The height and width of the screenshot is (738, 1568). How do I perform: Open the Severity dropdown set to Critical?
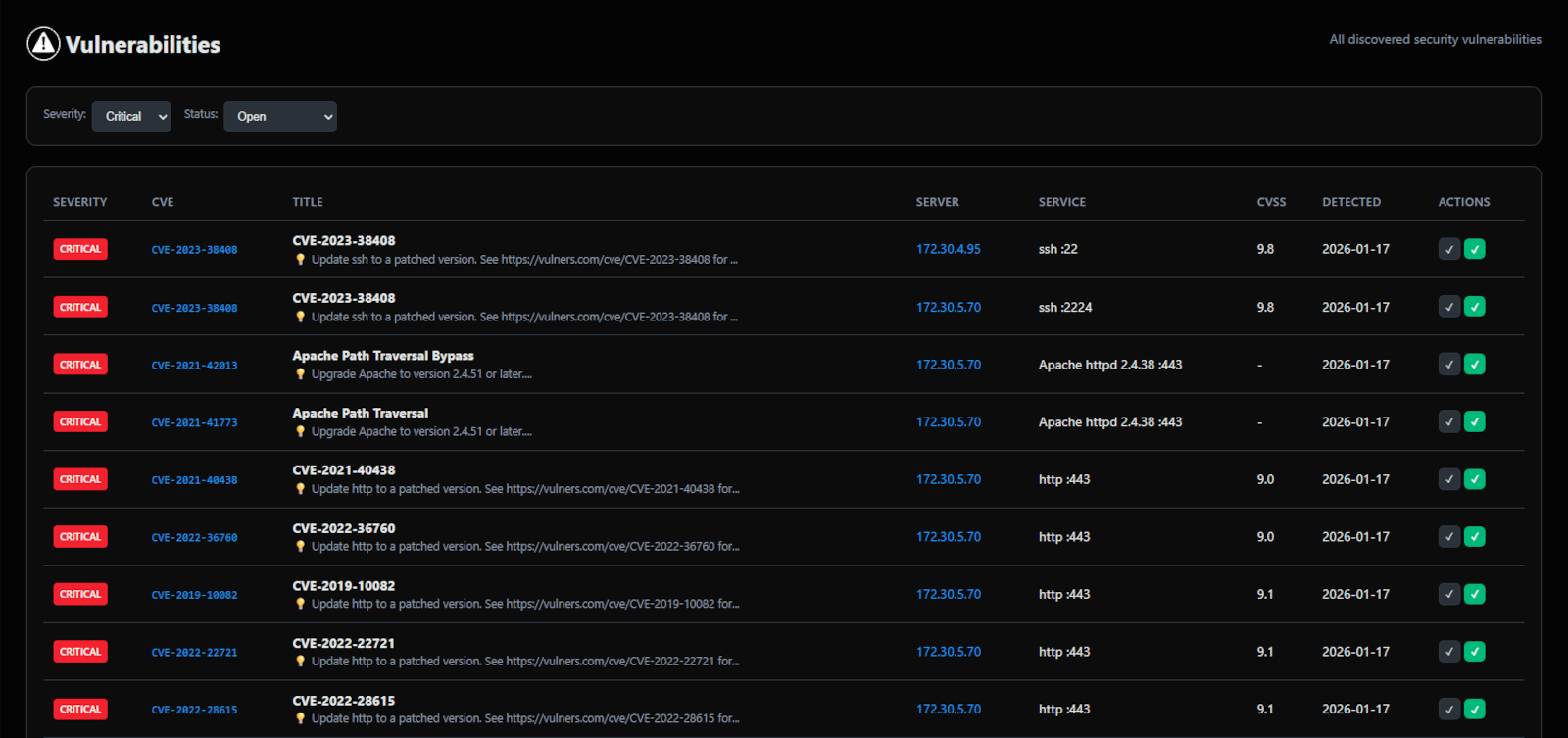(131, 116)
